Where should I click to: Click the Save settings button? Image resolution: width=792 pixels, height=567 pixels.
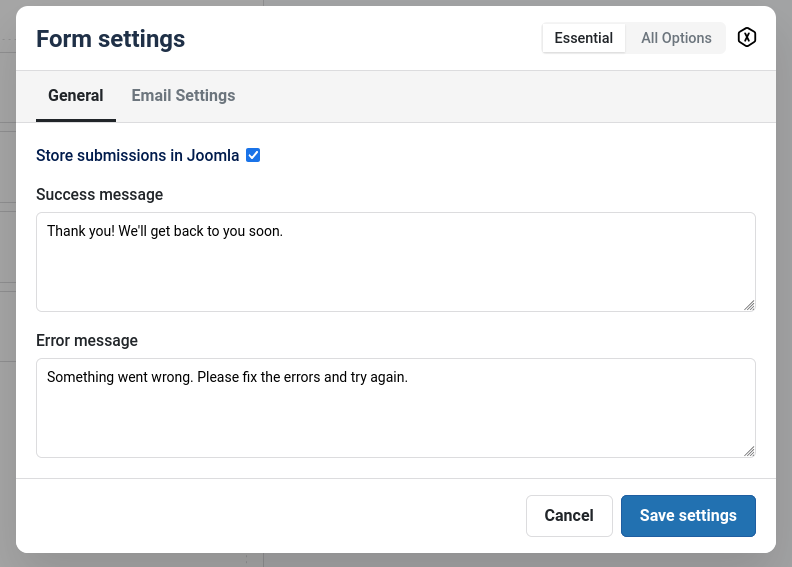point(688,516)
